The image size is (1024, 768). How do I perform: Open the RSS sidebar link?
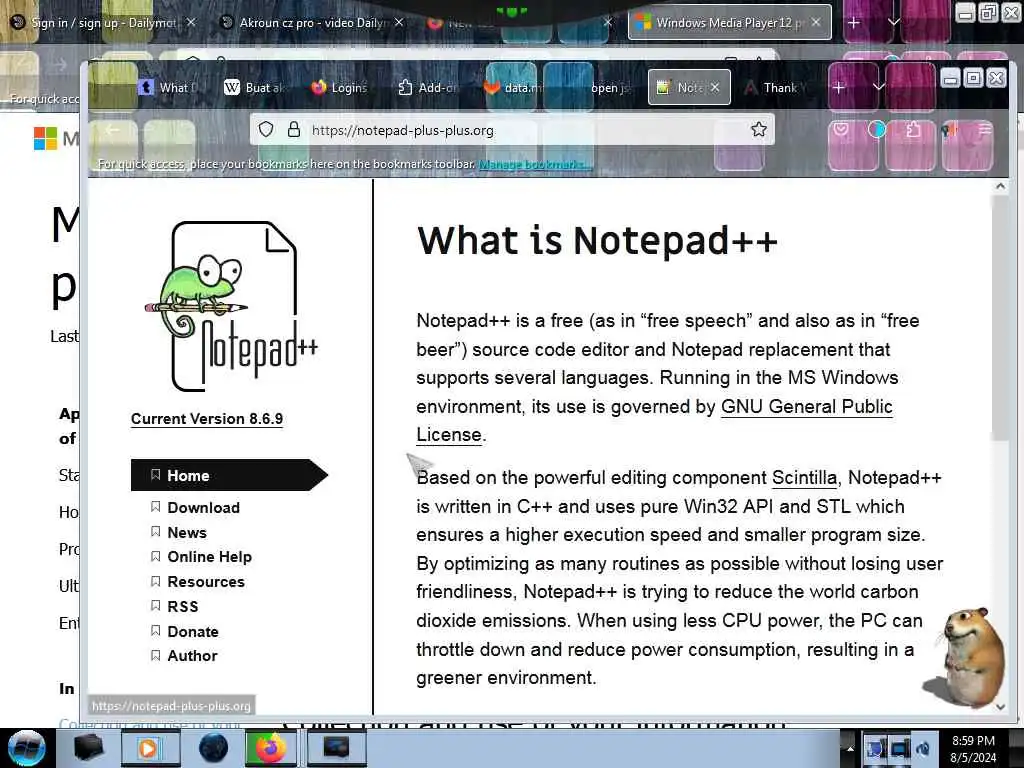[x=183, y=607]
